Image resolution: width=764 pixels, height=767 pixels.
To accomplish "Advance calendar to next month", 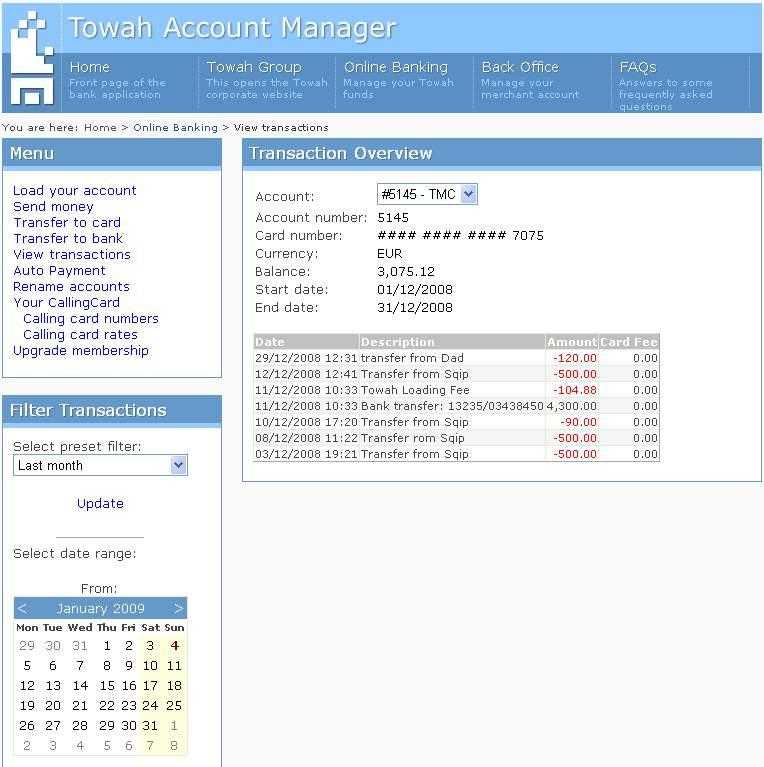I will point(178,608).
